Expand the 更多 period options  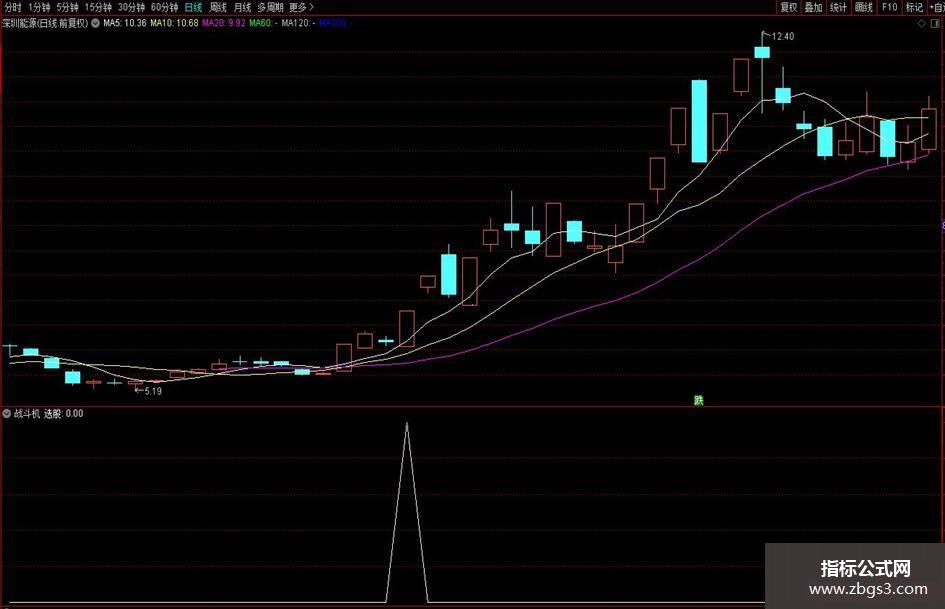301,7
